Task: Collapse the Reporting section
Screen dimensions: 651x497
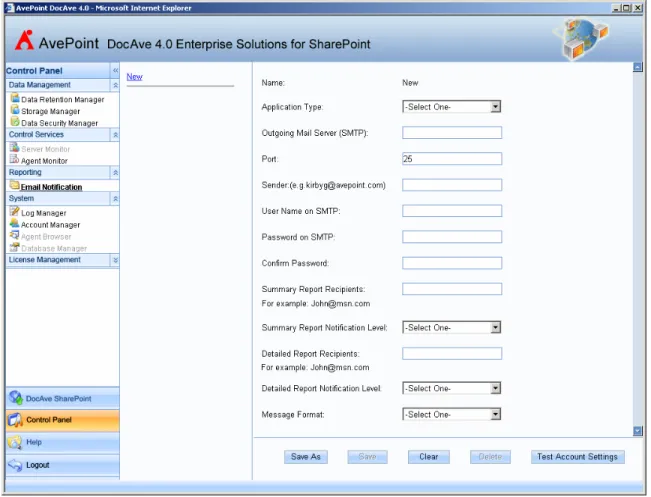Action: [115, 172]
